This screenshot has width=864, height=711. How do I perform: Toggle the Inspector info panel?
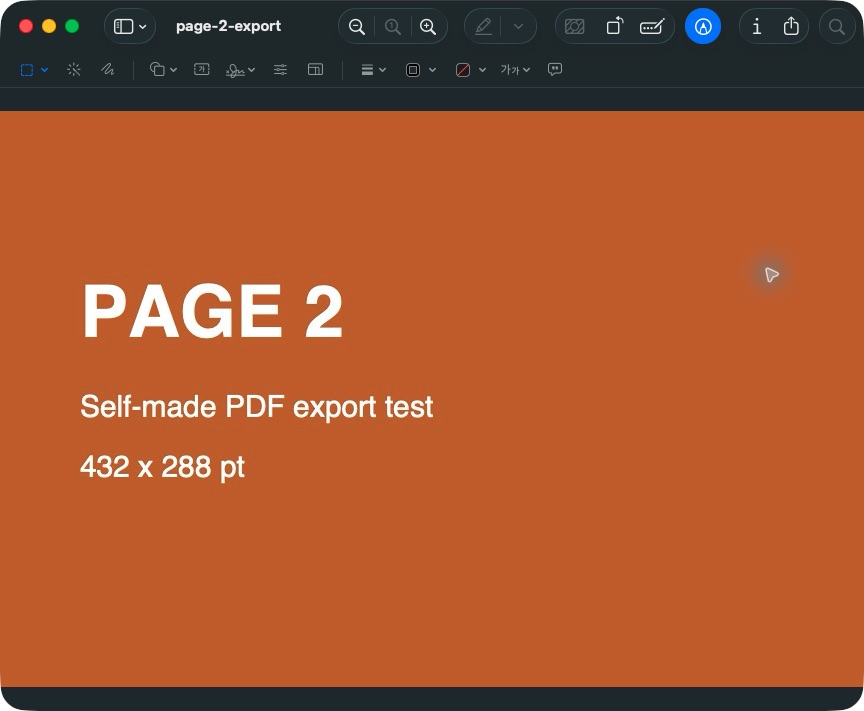pyautogui.click(x=757, y=26)
